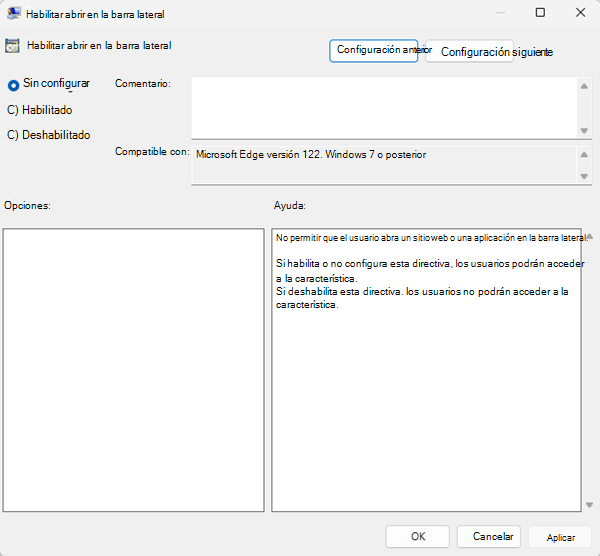Click the Opciones: label
The width and height of the screenshot is (600, 556).
pos(27,205)
